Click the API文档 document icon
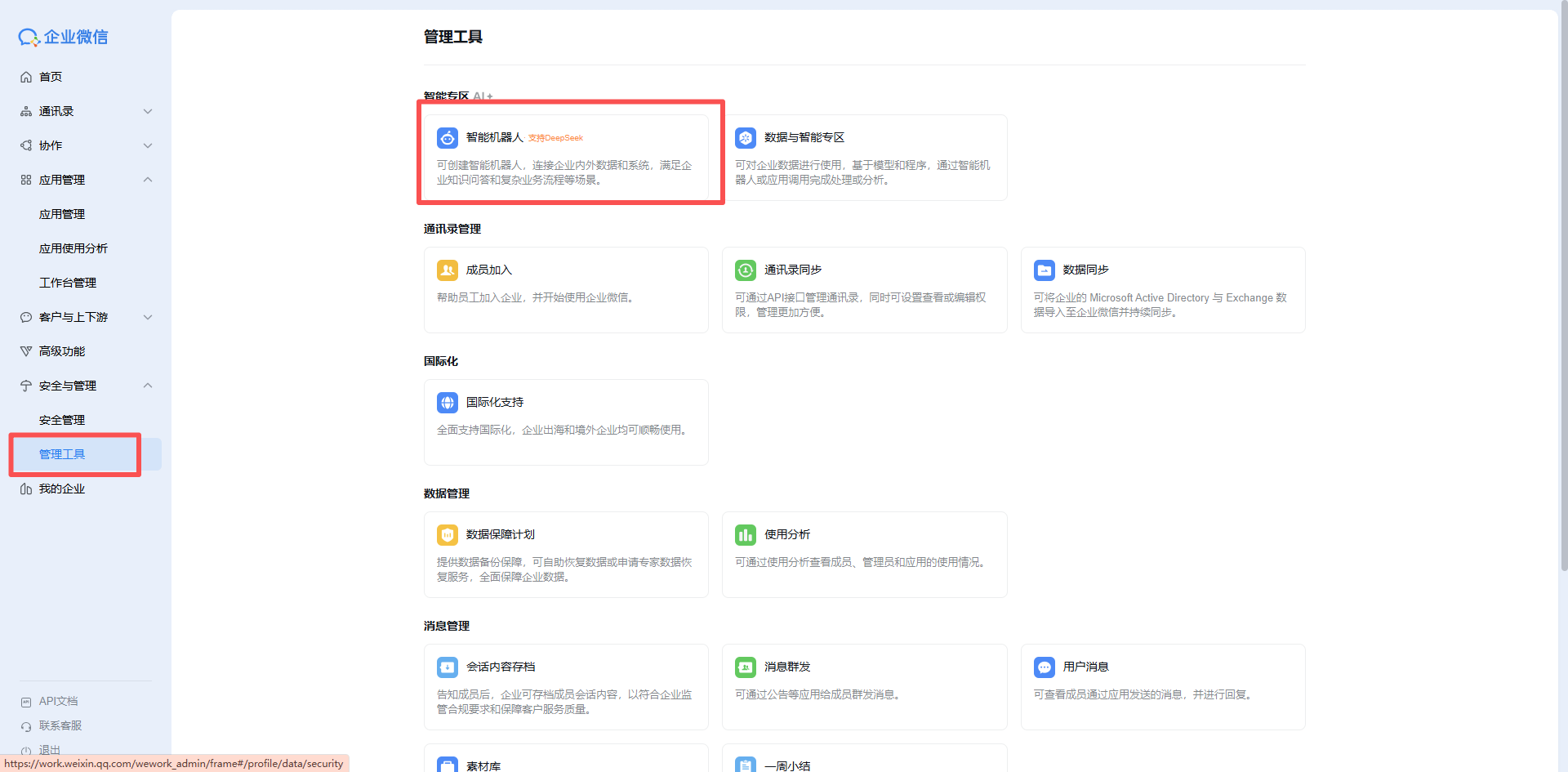1568x772 pixels. point(26,702)
